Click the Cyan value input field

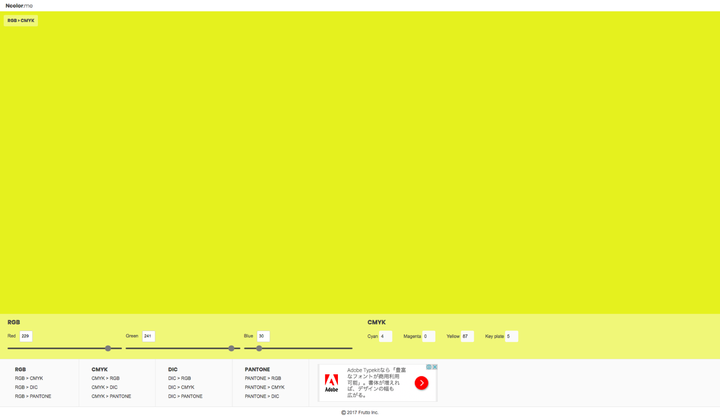coord(385,336)
